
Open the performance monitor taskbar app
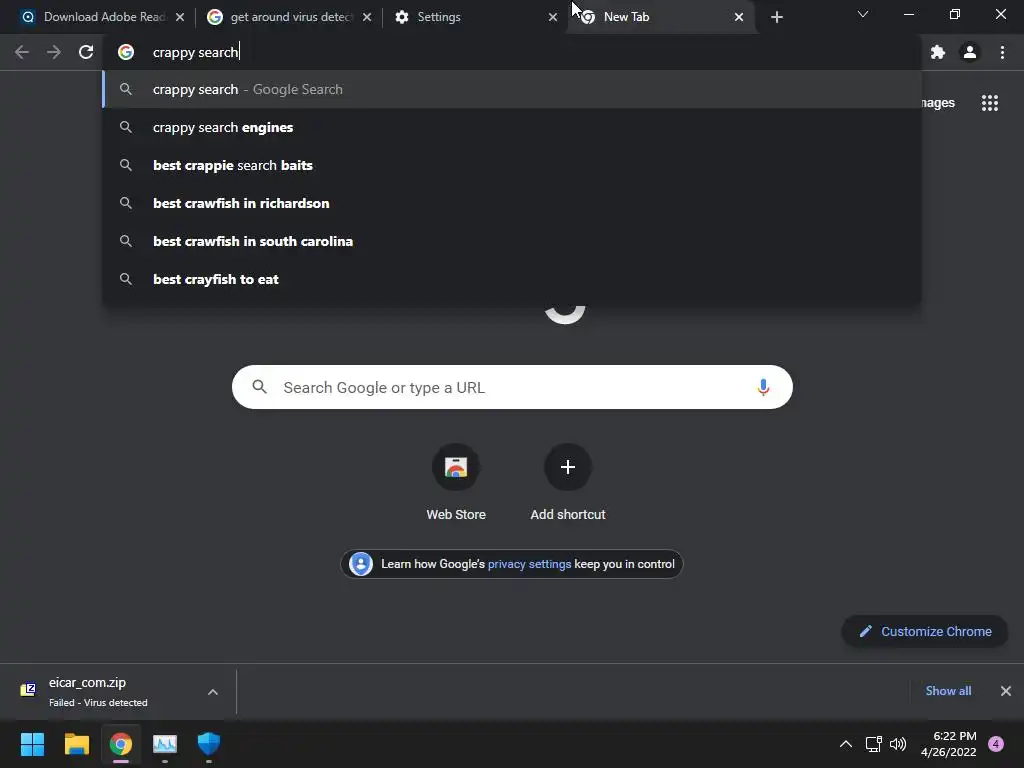point(165,744)
